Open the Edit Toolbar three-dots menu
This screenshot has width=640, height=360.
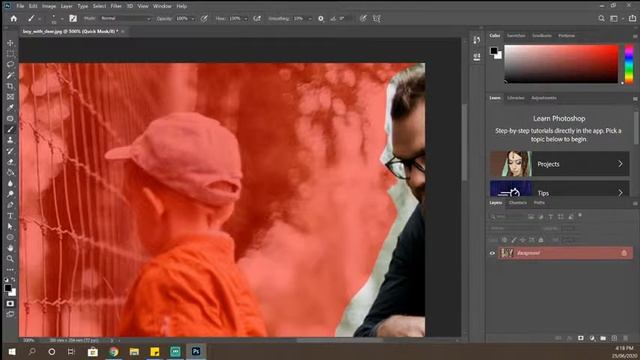11,269
